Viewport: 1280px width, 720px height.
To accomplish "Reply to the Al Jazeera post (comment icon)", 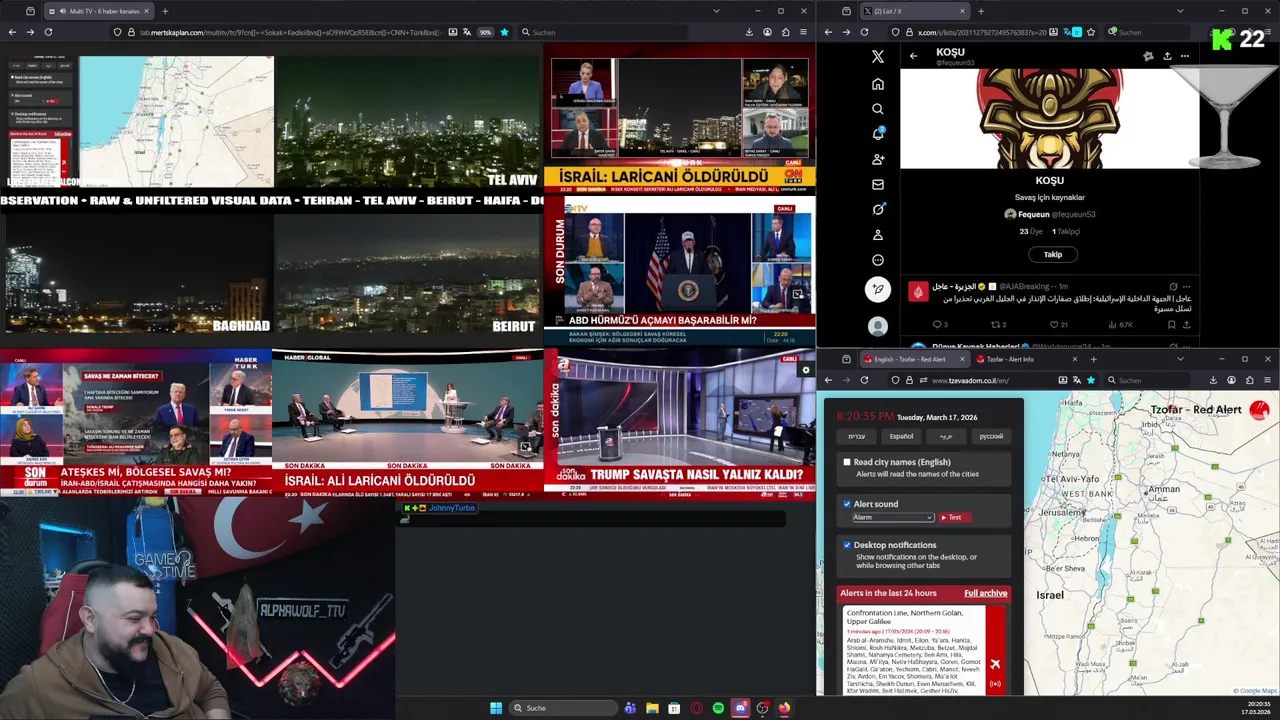I will coord(937,324).
